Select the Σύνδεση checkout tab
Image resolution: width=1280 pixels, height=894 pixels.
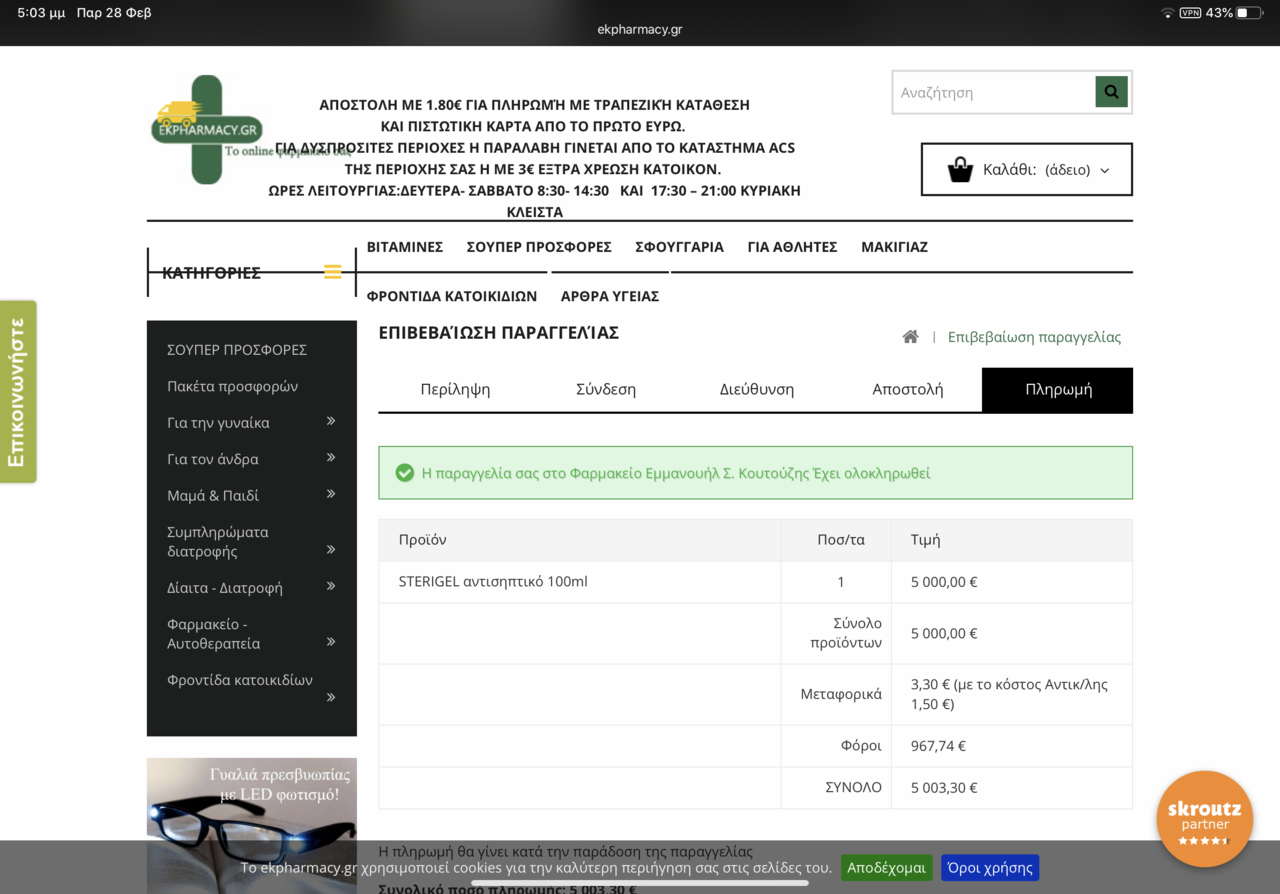pyautogui.click(x=606, y=389)
